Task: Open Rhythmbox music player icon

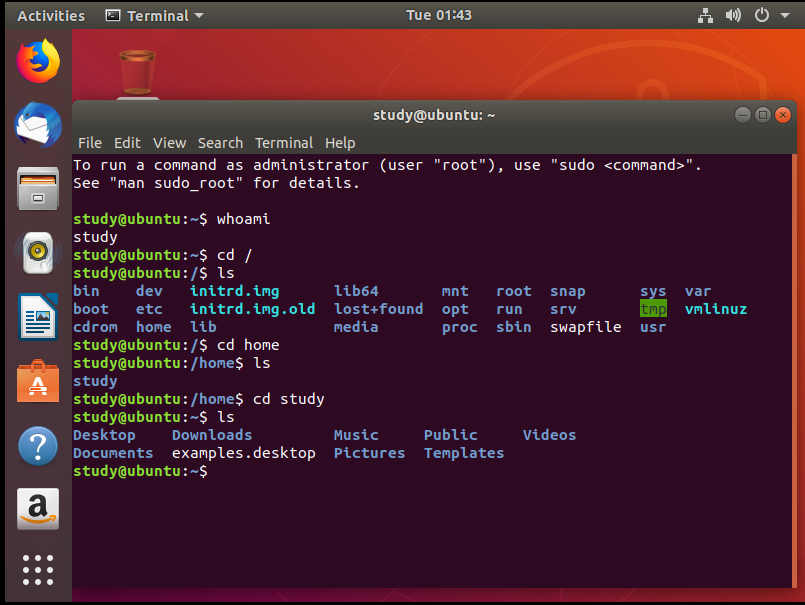Action: 37,254
